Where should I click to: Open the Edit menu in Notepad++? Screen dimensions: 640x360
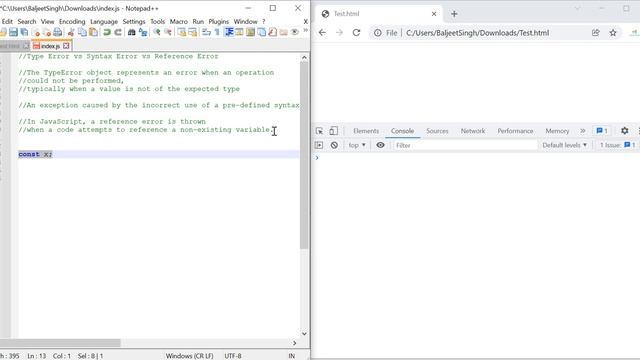7,22
